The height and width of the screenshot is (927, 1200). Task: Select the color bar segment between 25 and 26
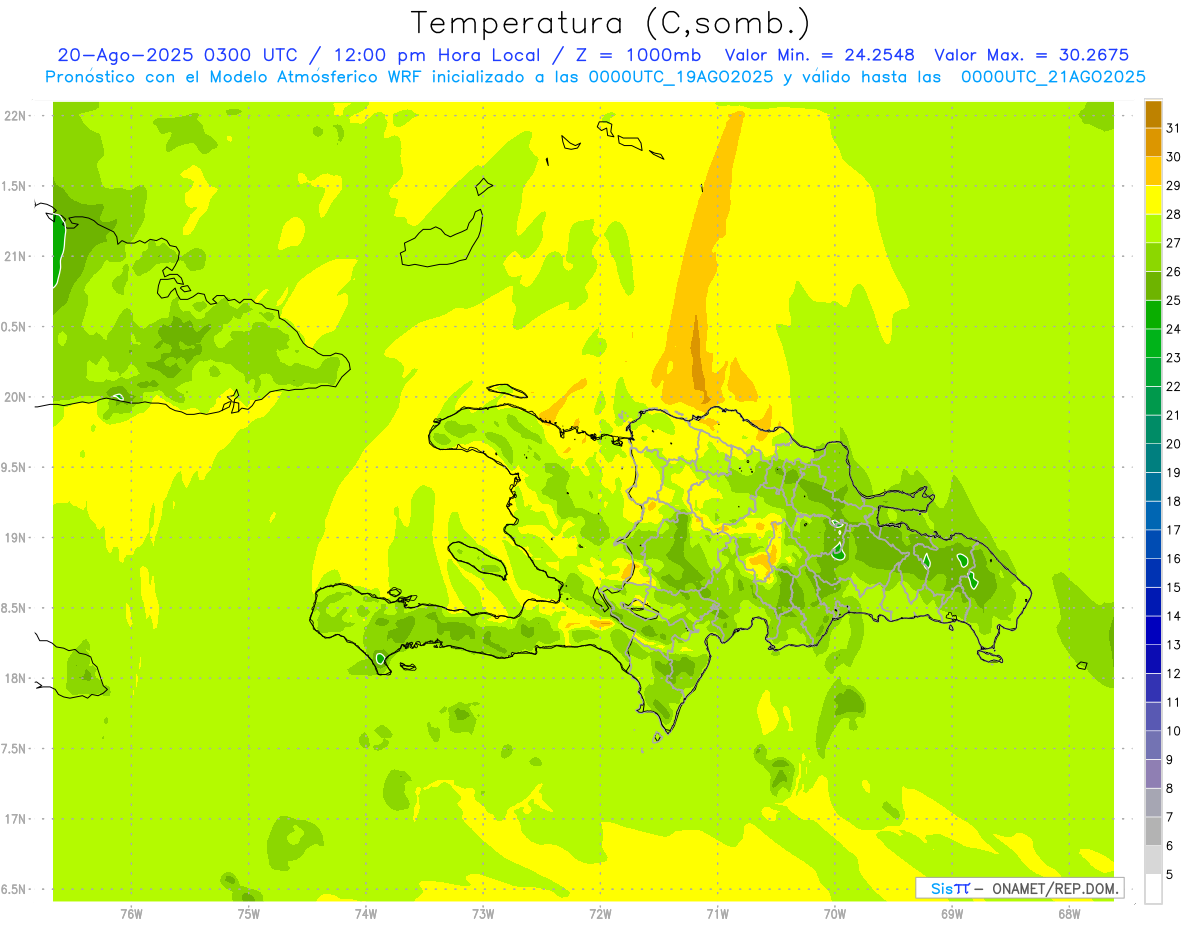1153,286
